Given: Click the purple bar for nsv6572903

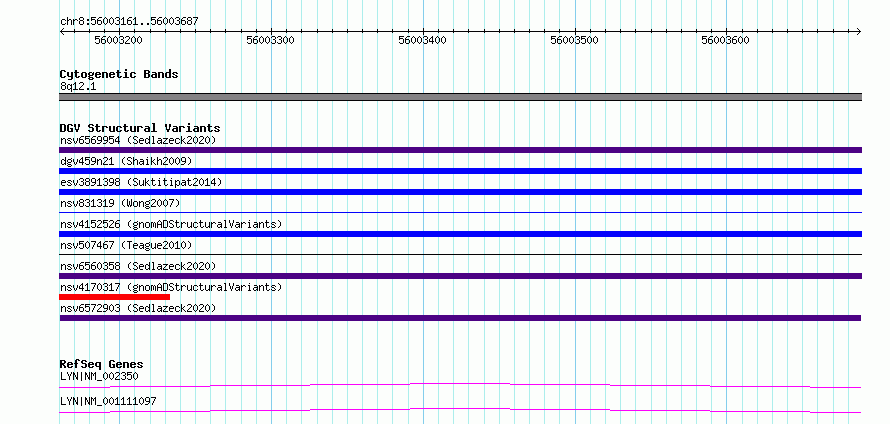Looking at the screenshot, I should (x=460, y=318).
